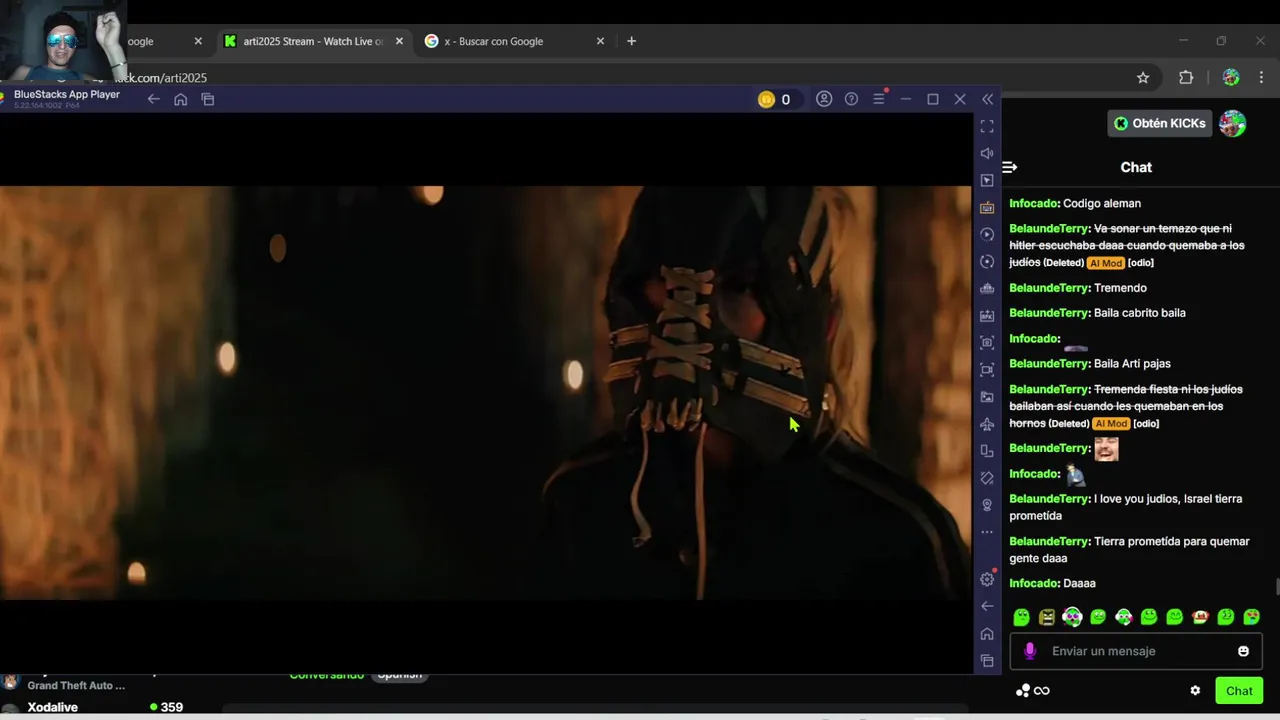
Task: Click the 'Baila Arti pajas' message
Action: coord(1132,364)
